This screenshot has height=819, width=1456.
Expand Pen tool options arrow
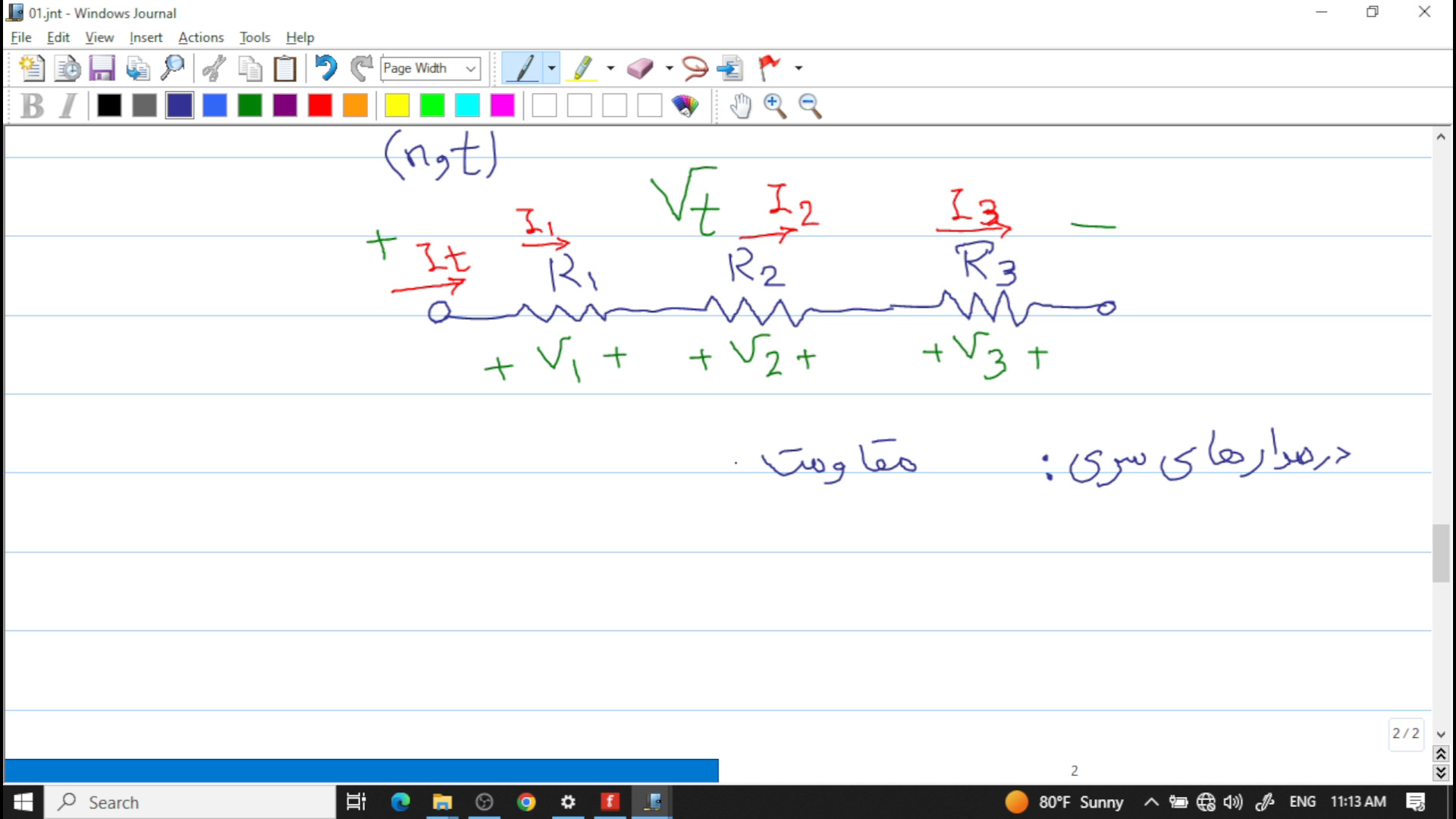pos(551,68)
